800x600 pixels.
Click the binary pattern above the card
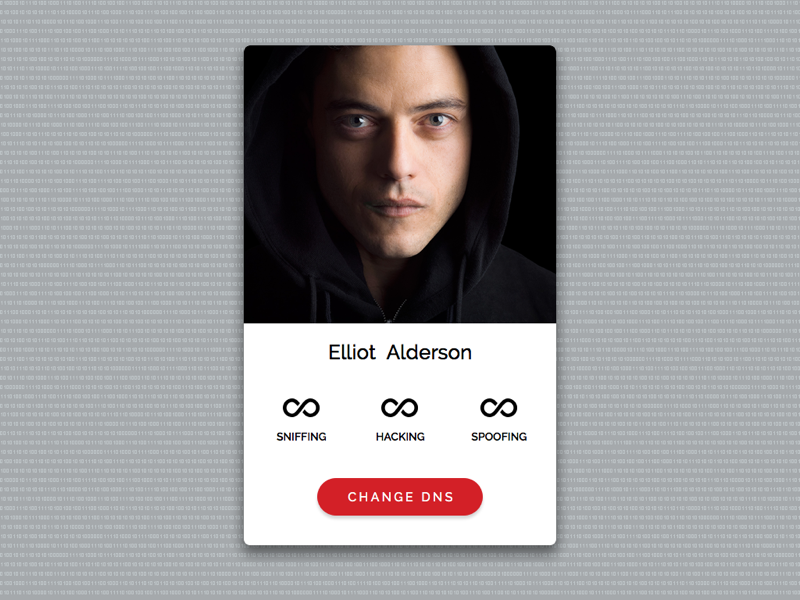click(x=400, y=22)
